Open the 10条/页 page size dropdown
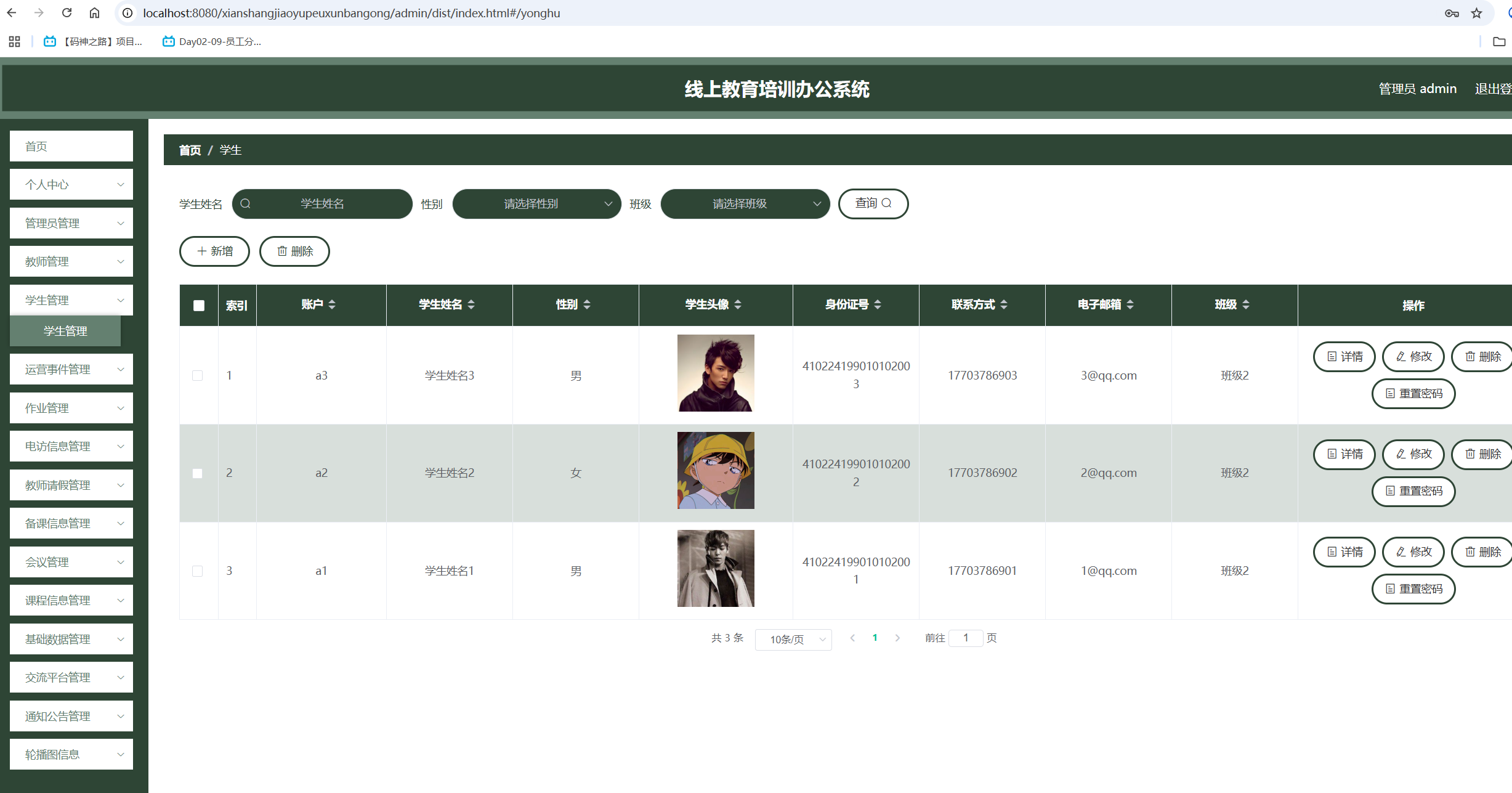Screen dimensions: 1512x793 (793, 640)
